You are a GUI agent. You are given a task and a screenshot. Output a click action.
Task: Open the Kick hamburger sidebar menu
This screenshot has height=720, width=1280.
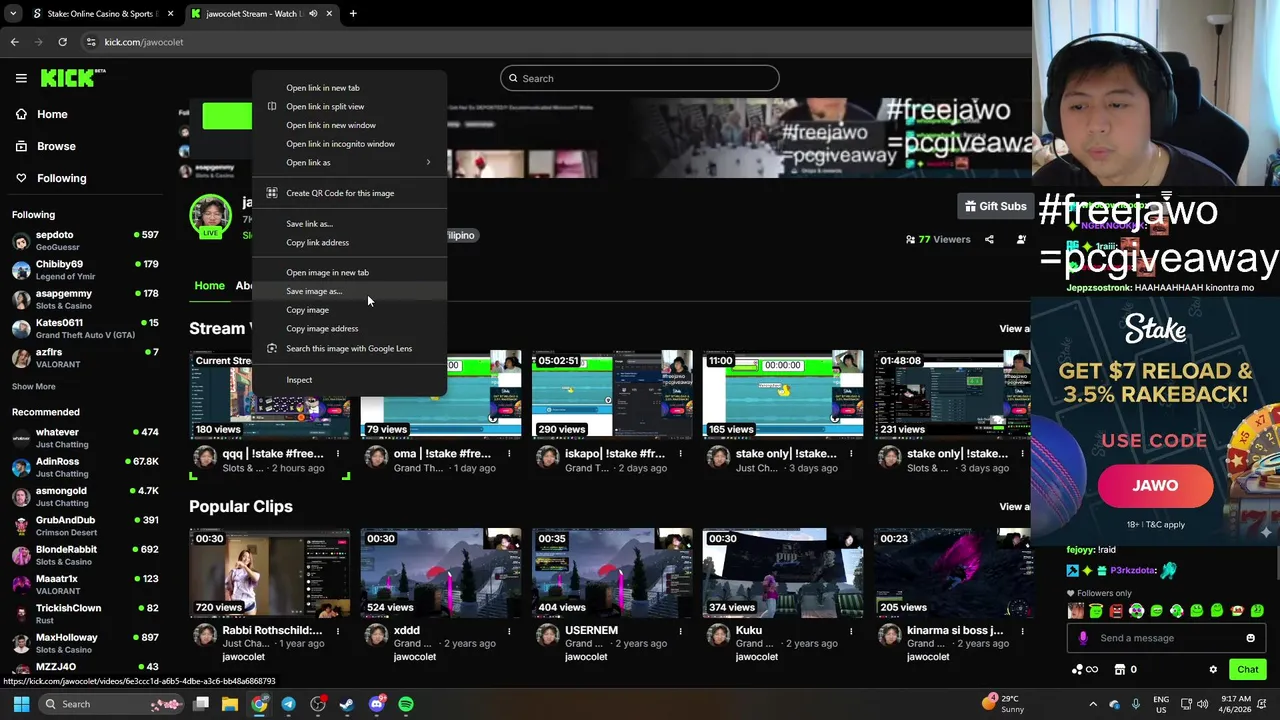pos(21,78)
